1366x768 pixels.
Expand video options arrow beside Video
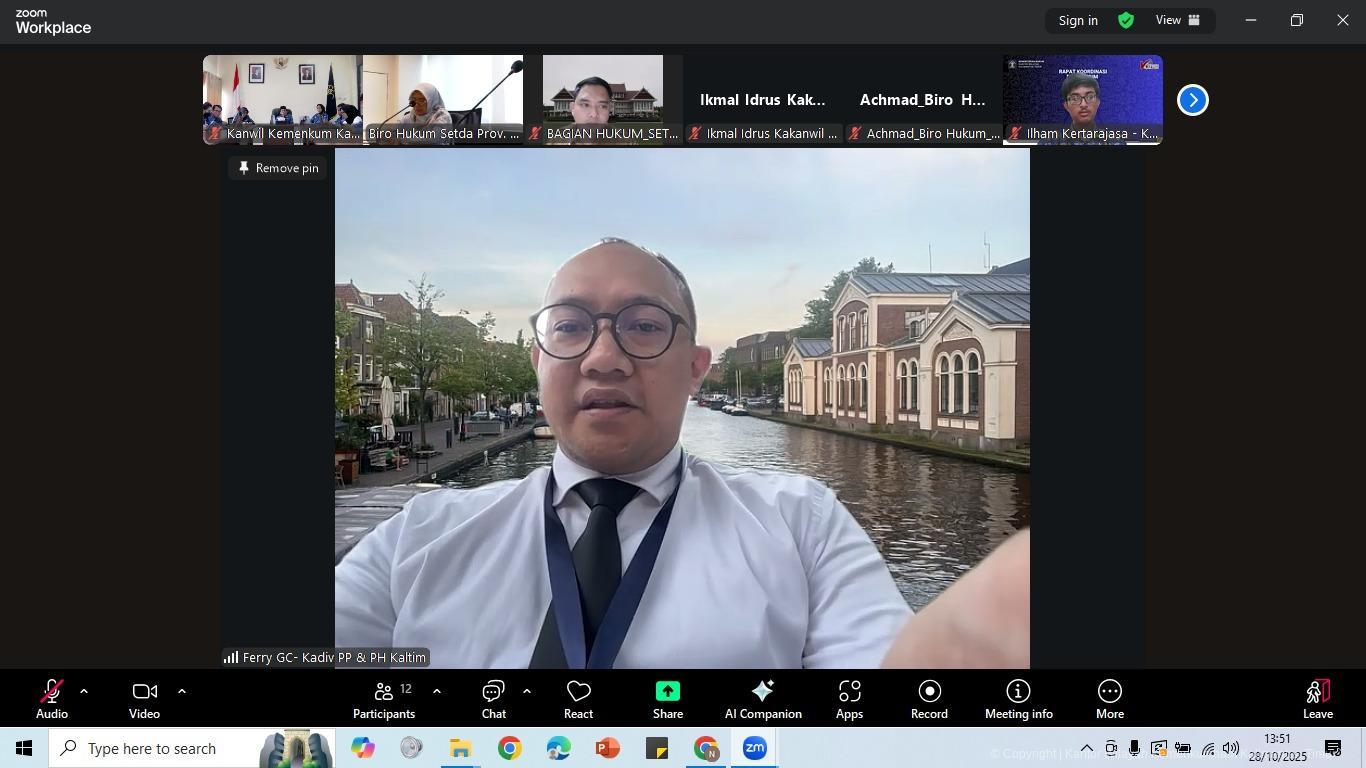coord(181,691)
